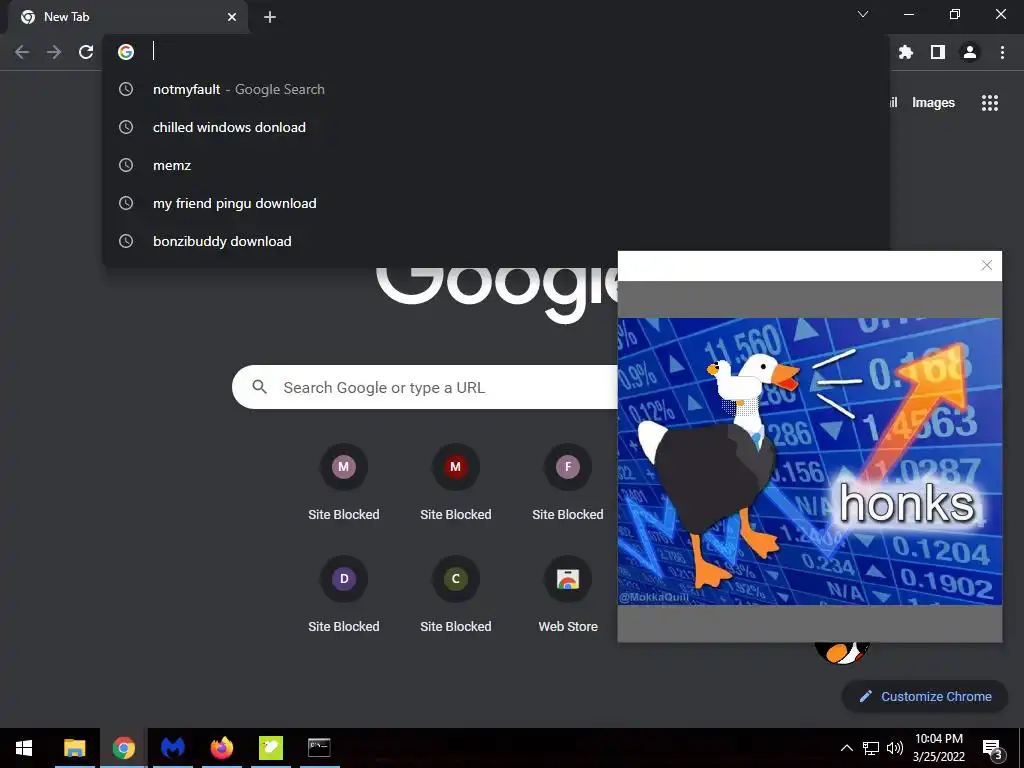Click the honks goose meme image
Viewport: 1024px width, 768px height.
(x=810, y=461)
